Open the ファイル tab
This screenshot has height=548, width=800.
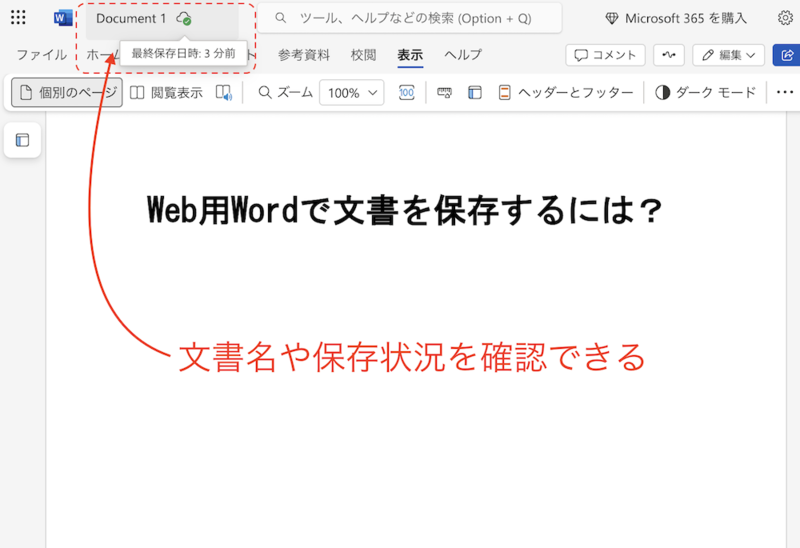pyautogui.click(x=41, y=55)
